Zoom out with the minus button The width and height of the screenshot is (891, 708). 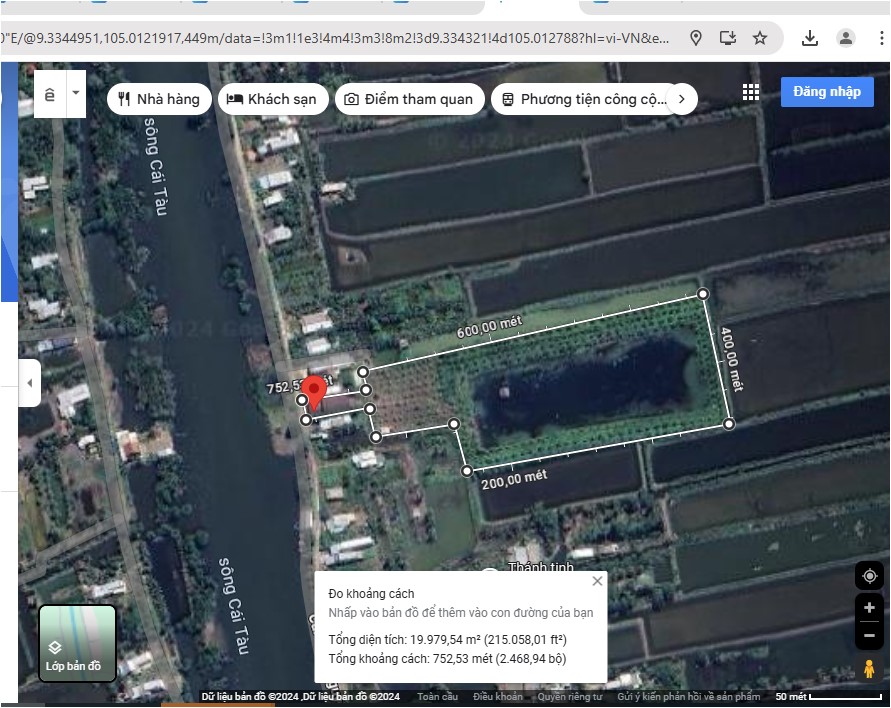[x=869, y=635]
